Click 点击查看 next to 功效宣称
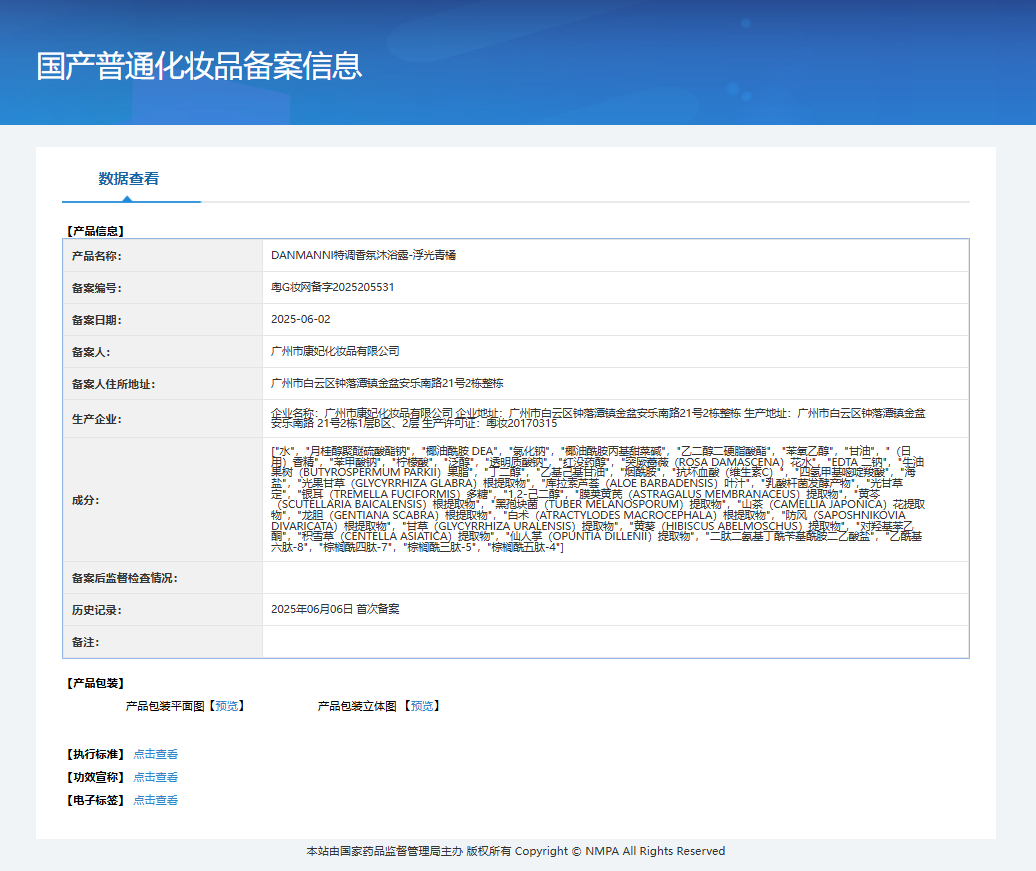 [x=156, y=777]
